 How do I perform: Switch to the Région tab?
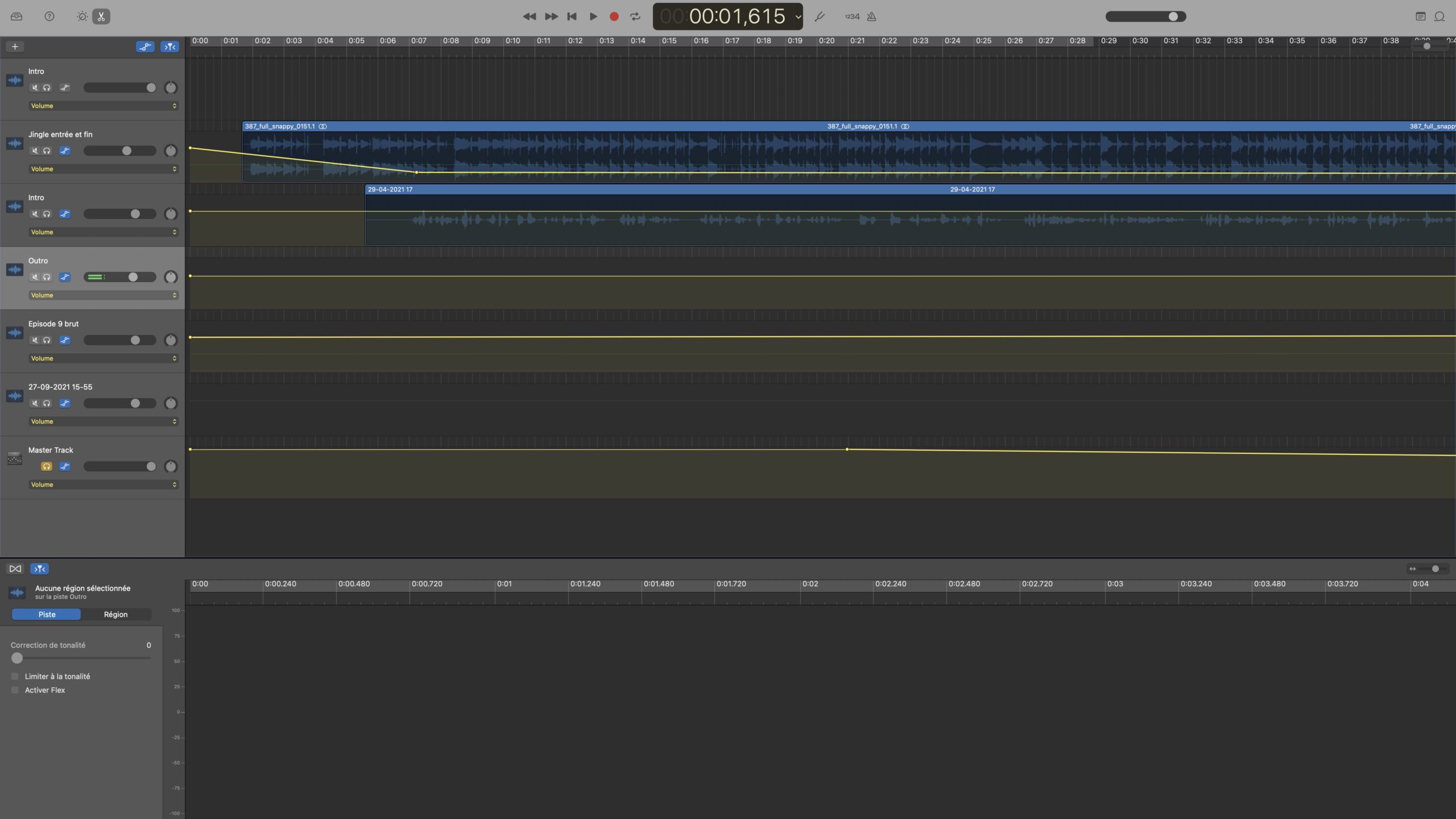click(115, 614)
